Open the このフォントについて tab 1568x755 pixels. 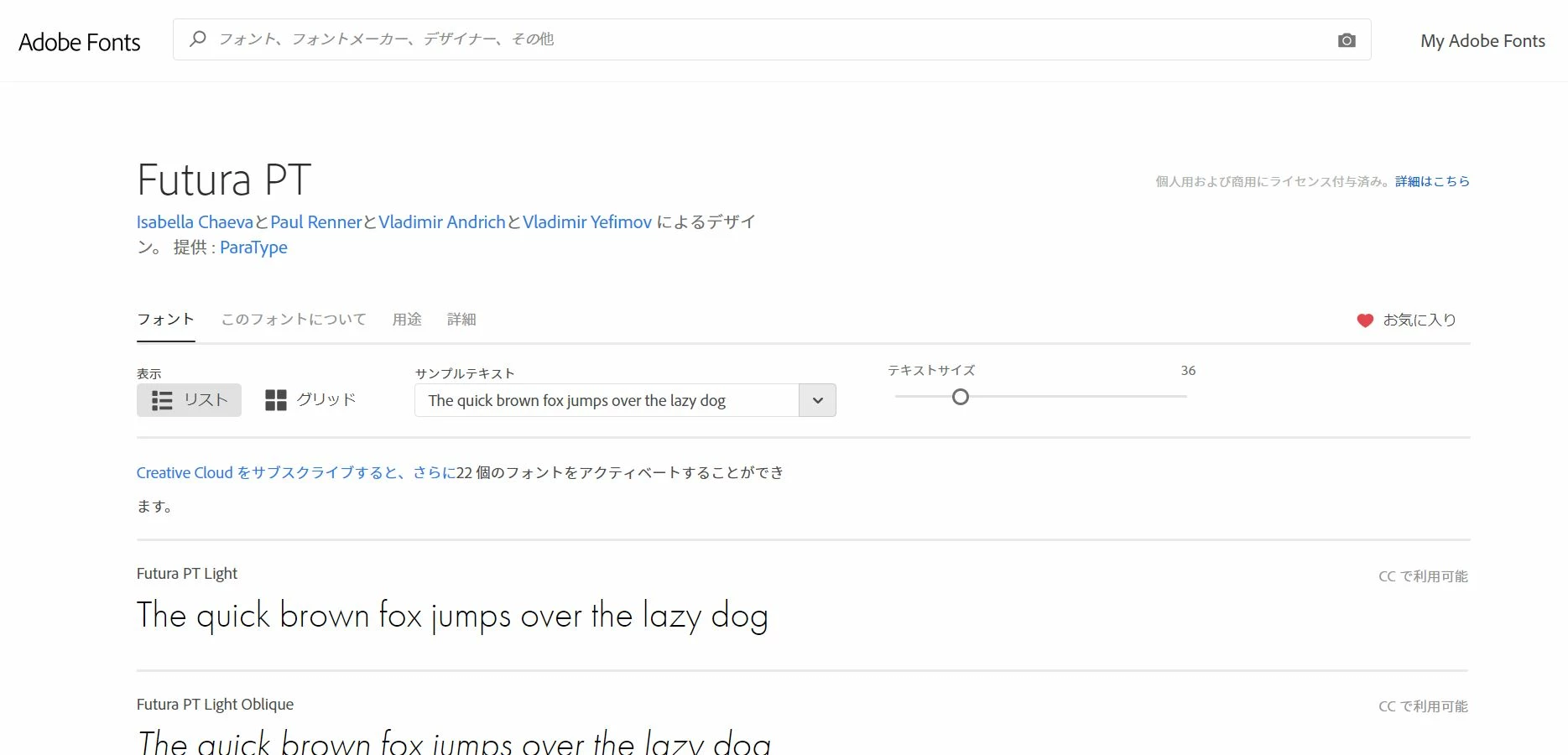click(294, 320)
